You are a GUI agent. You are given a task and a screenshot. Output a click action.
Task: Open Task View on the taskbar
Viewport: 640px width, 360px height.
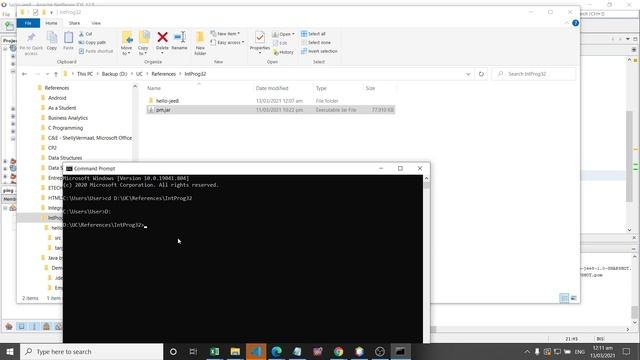[193, 352]
